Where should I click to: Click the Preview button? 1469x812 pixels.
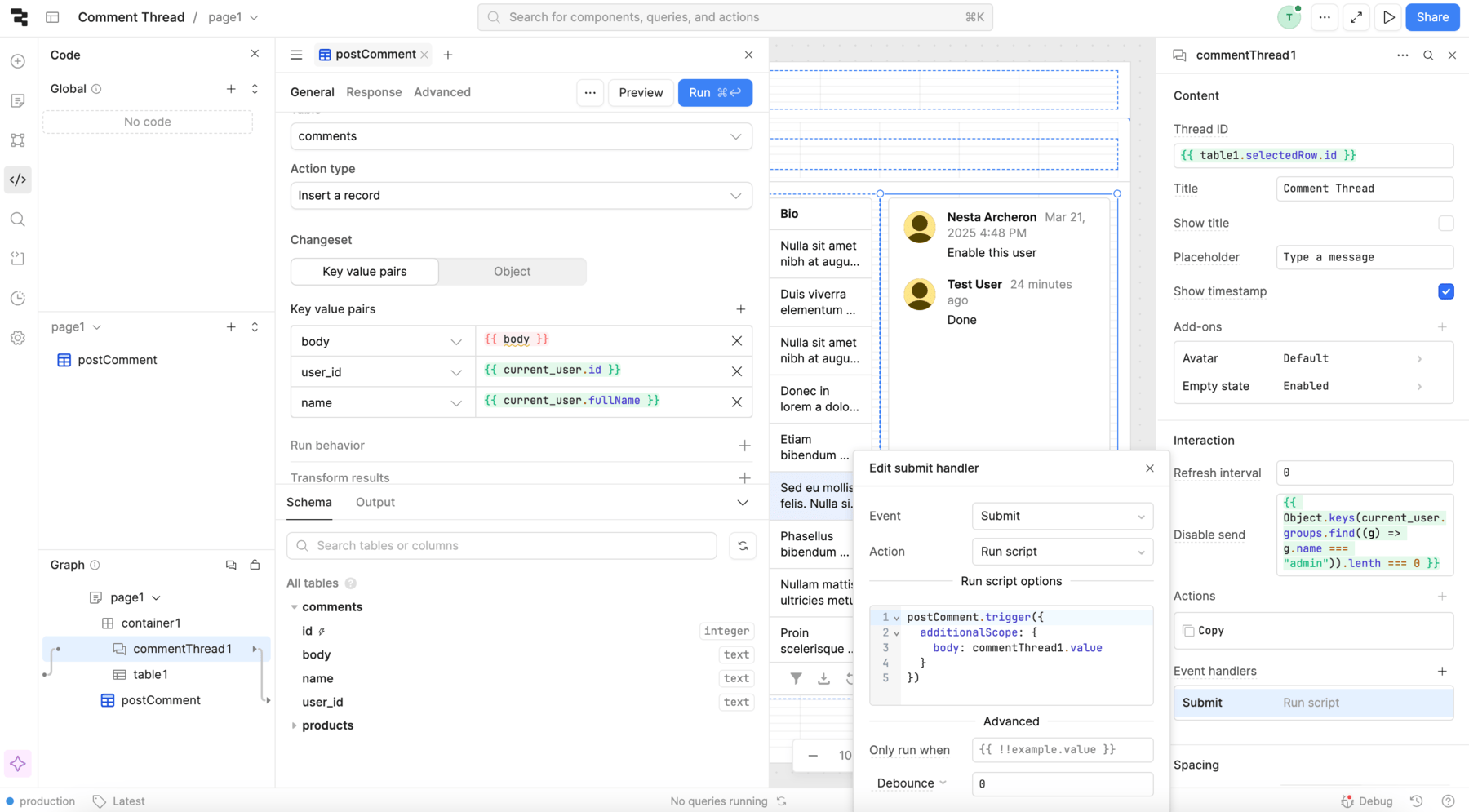641,93
